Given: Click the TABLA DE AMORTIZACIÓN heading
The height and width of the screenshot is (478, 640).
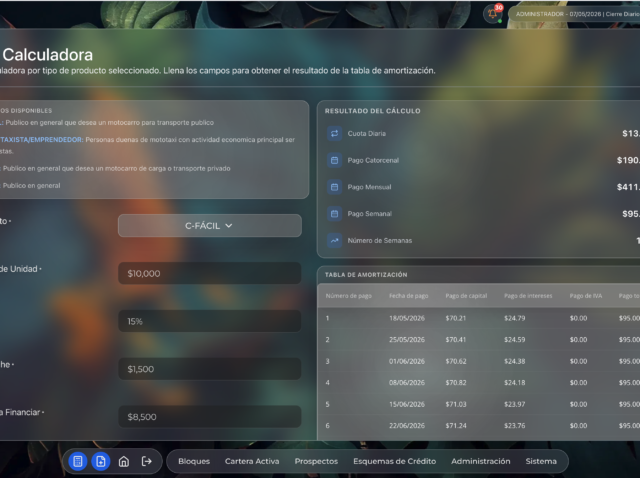Looking at the screenshot, I should (366, 275).
